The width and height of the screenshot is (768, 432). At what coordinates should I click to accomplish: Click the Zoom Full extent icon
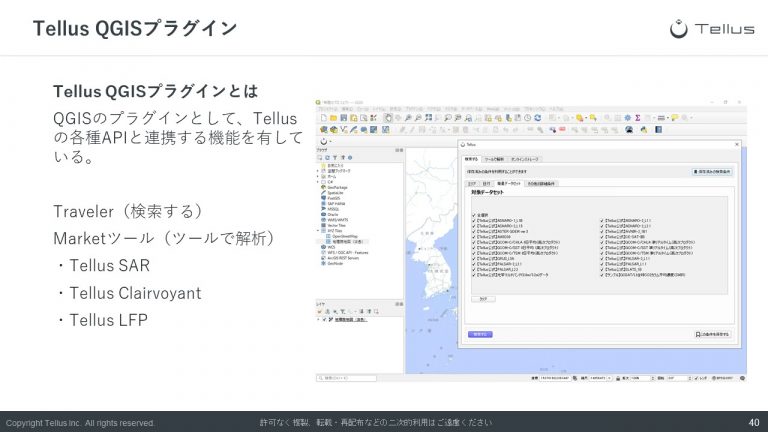tap(429, 118)
